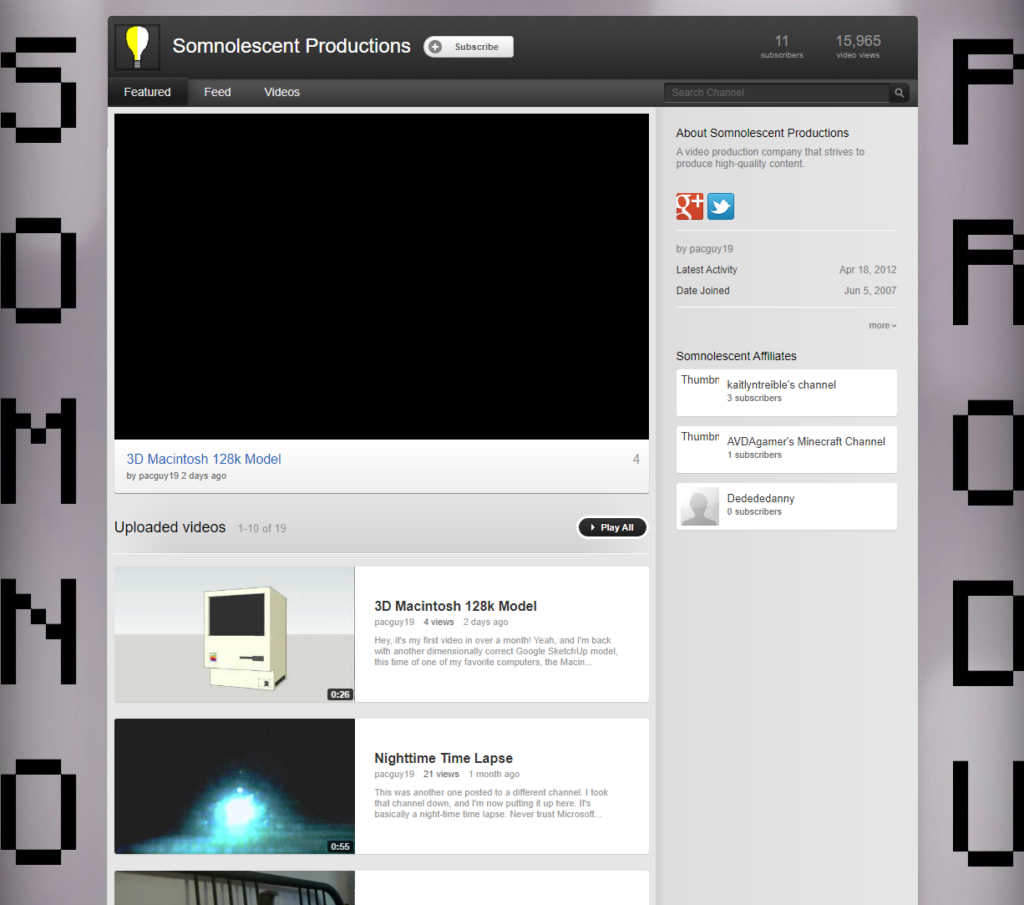Click the Nighttime Time Lapse thumbnail
Viewport: 1024px width, 905px height.
click(234, 786)
